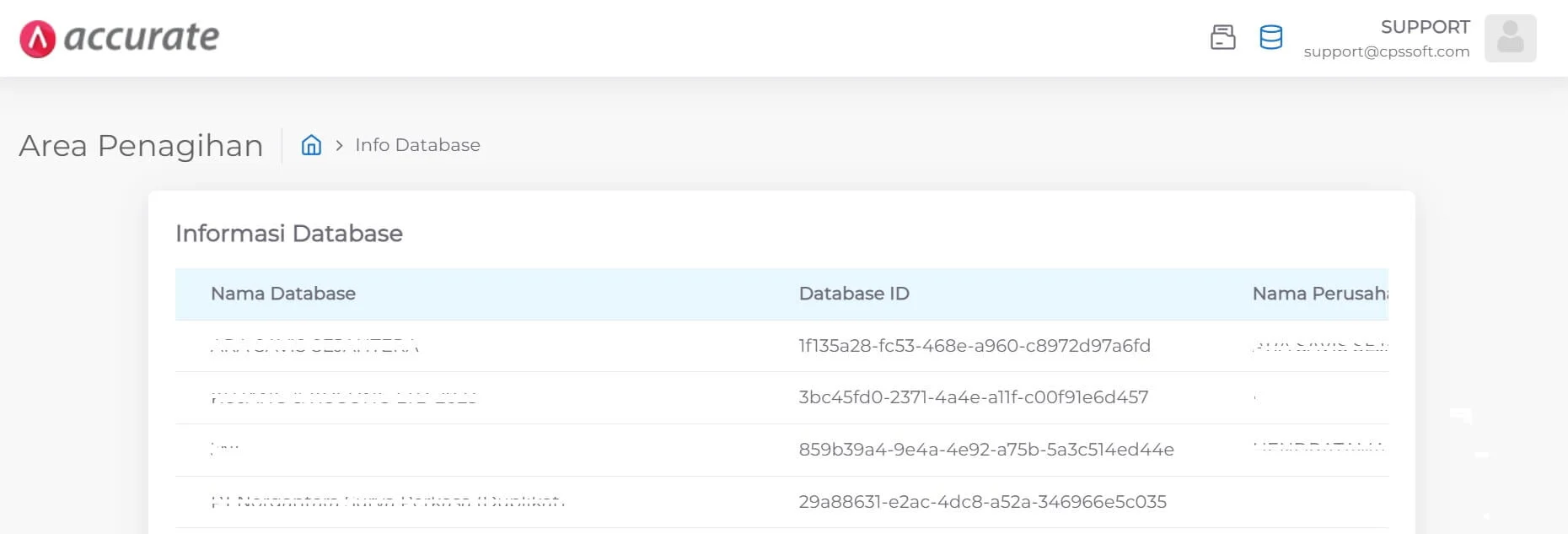Click the Area Penagihan page title
Viewport: 1568px width, 534px height.
click(x=141, y=146)
